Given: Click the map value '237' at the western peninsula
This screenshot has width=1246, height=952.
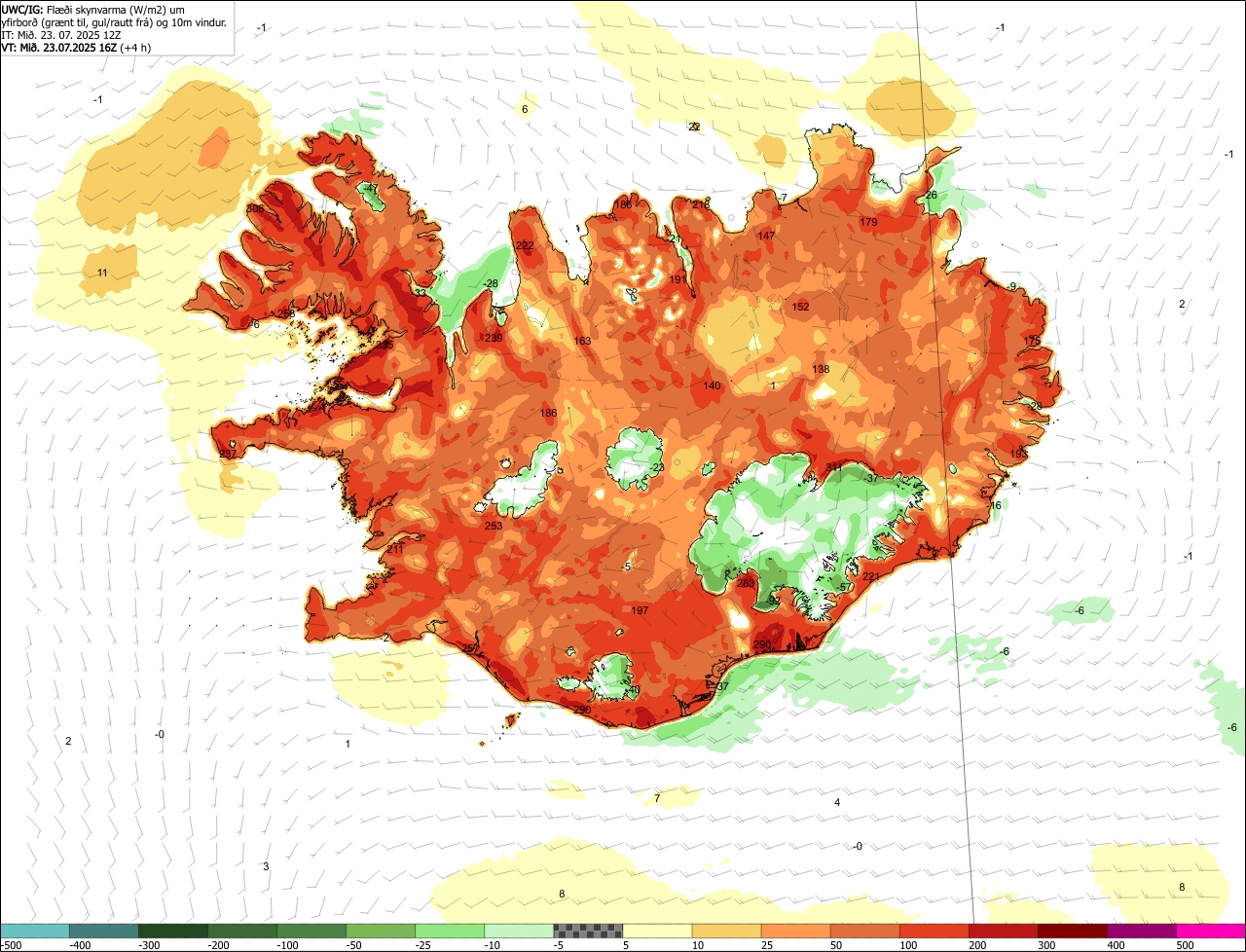Looking at the screenshot, I should (x=227, y=455).
